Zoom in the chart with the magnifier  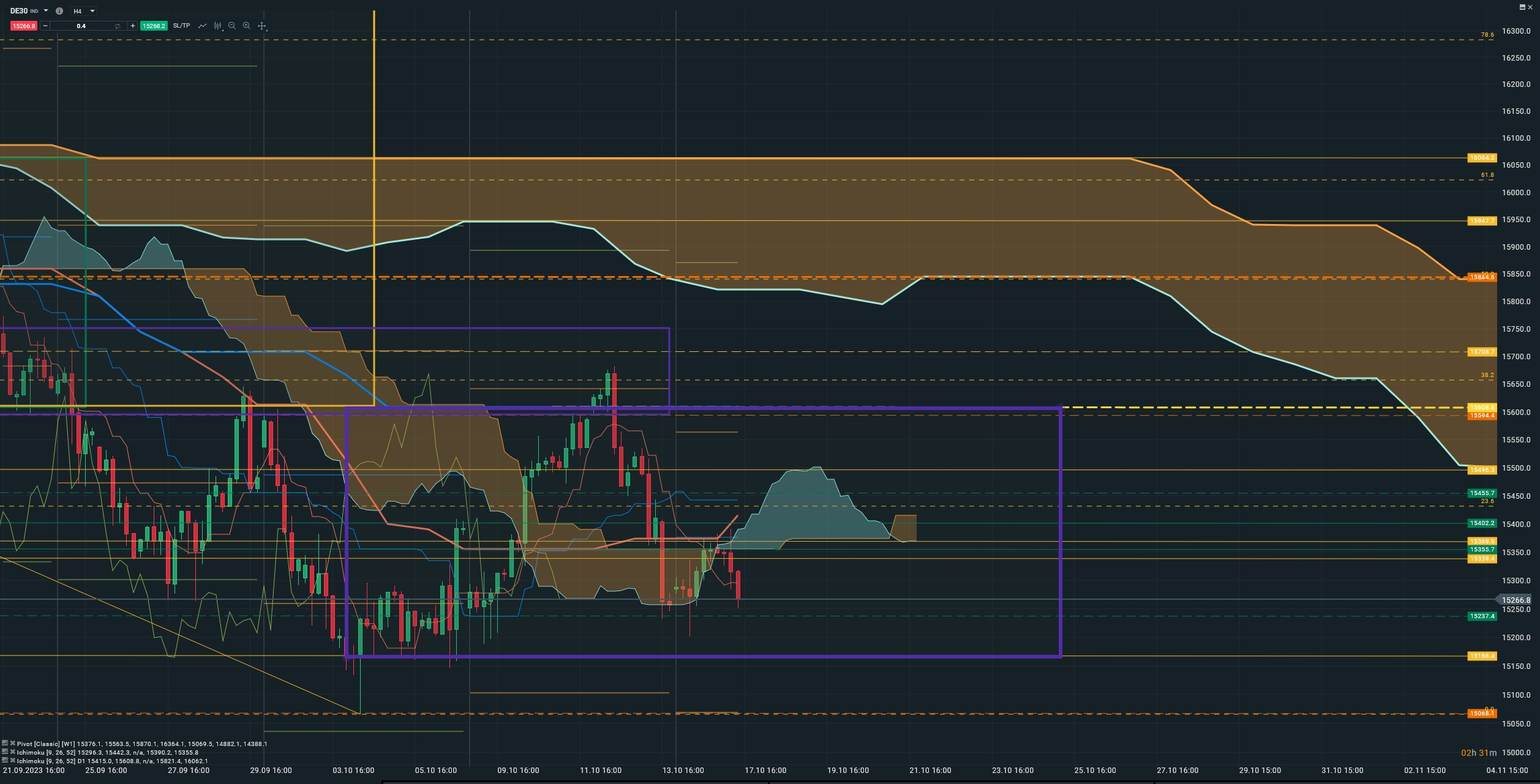click(247, 26)
